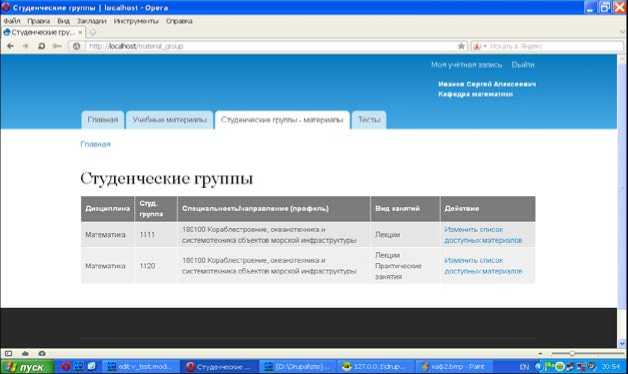Select the Студенческие группы - материалы tab
The image size is (628, 374).
click(x=282, y=120)
